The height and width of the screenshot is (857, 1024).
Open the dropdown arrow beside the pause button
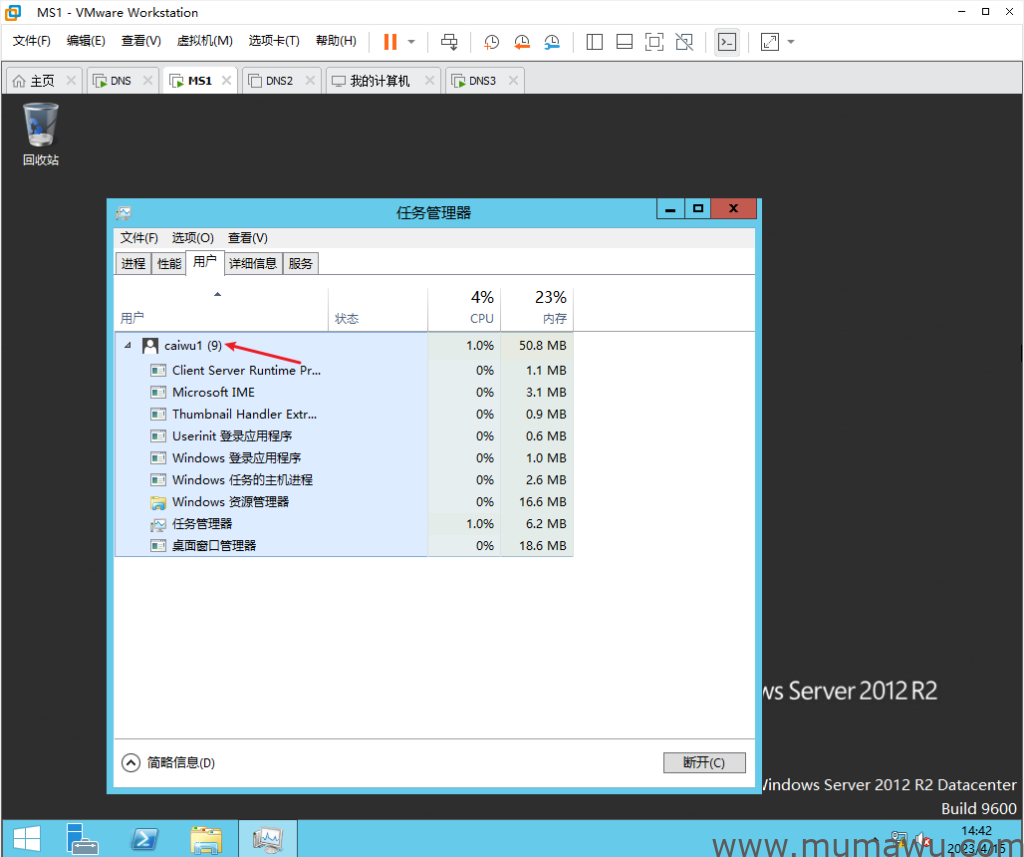(411, 42)
